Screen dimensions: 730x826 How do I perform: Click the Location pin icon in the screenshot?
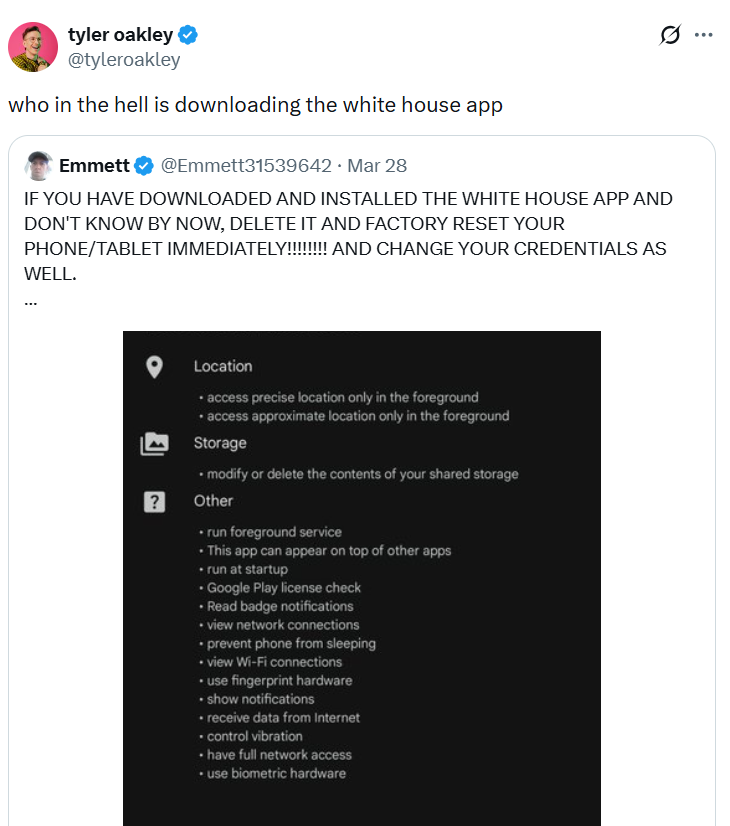pos(153,367)
